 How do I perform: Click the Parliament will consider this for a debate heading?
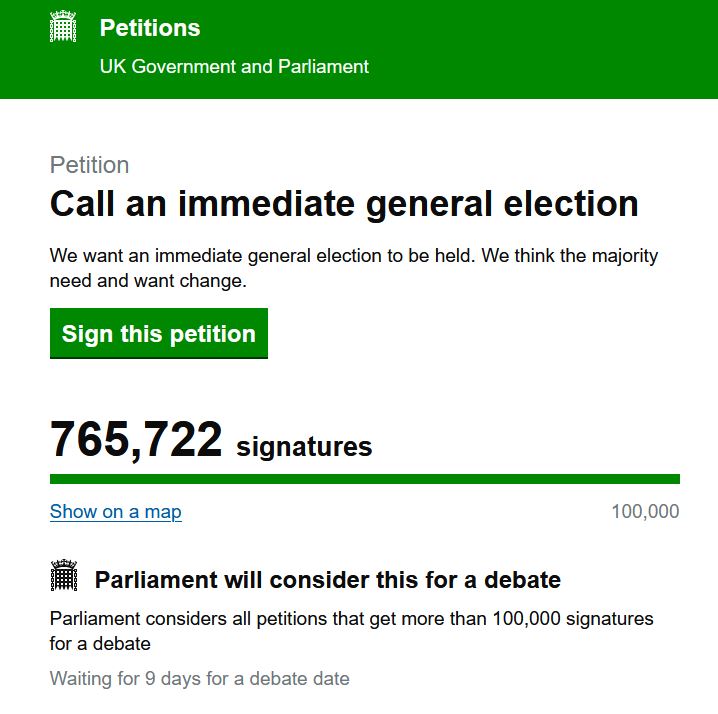pos(327,580)
